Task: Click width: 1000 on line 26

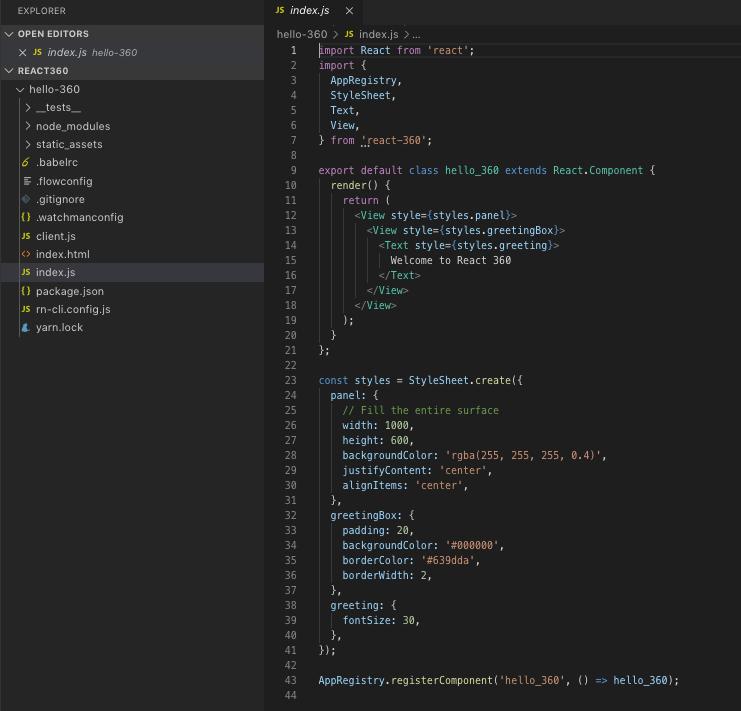Action: [x=378, y=425]
